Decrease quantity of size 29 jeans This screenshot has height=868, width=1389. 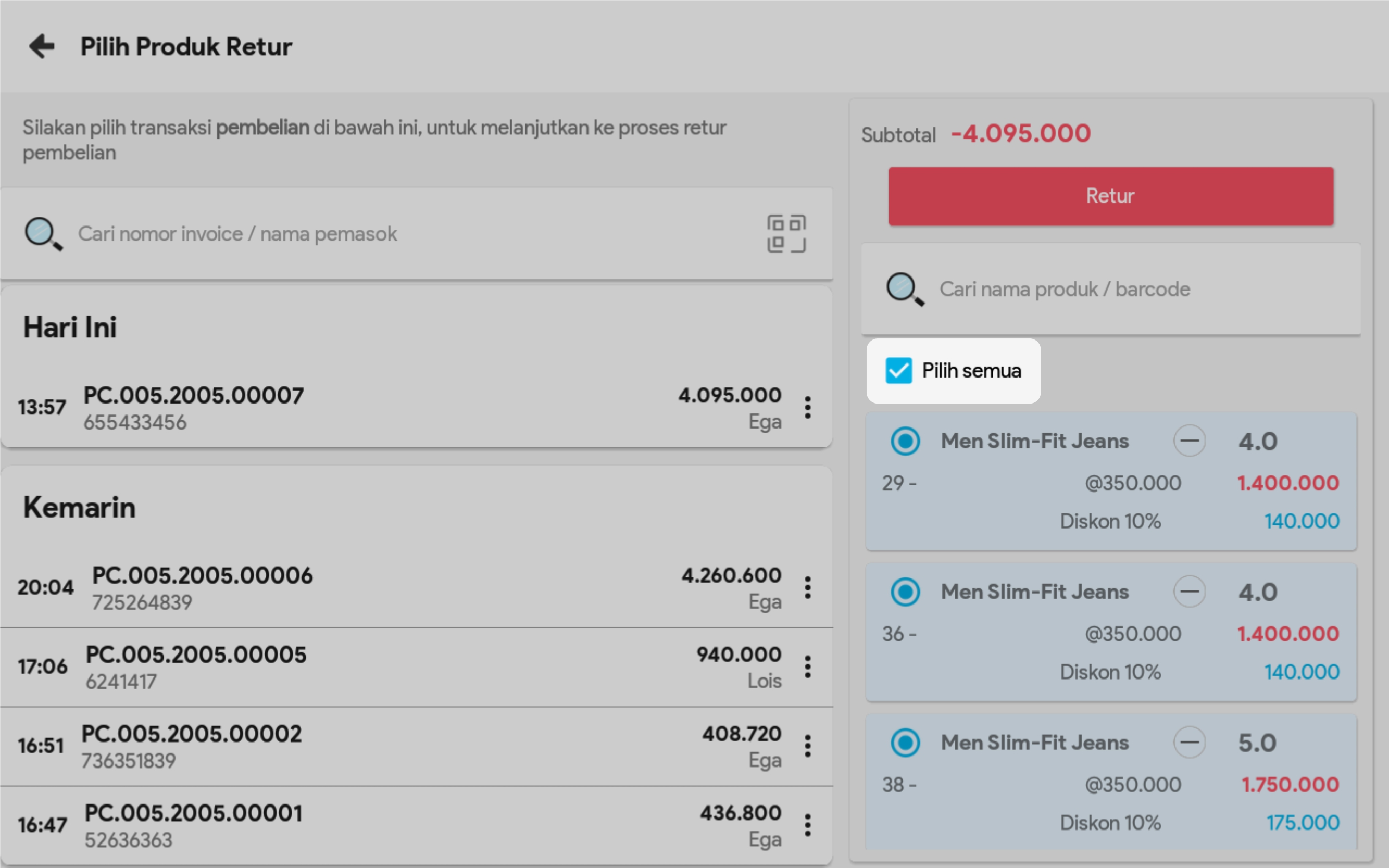click(1188, 441)
